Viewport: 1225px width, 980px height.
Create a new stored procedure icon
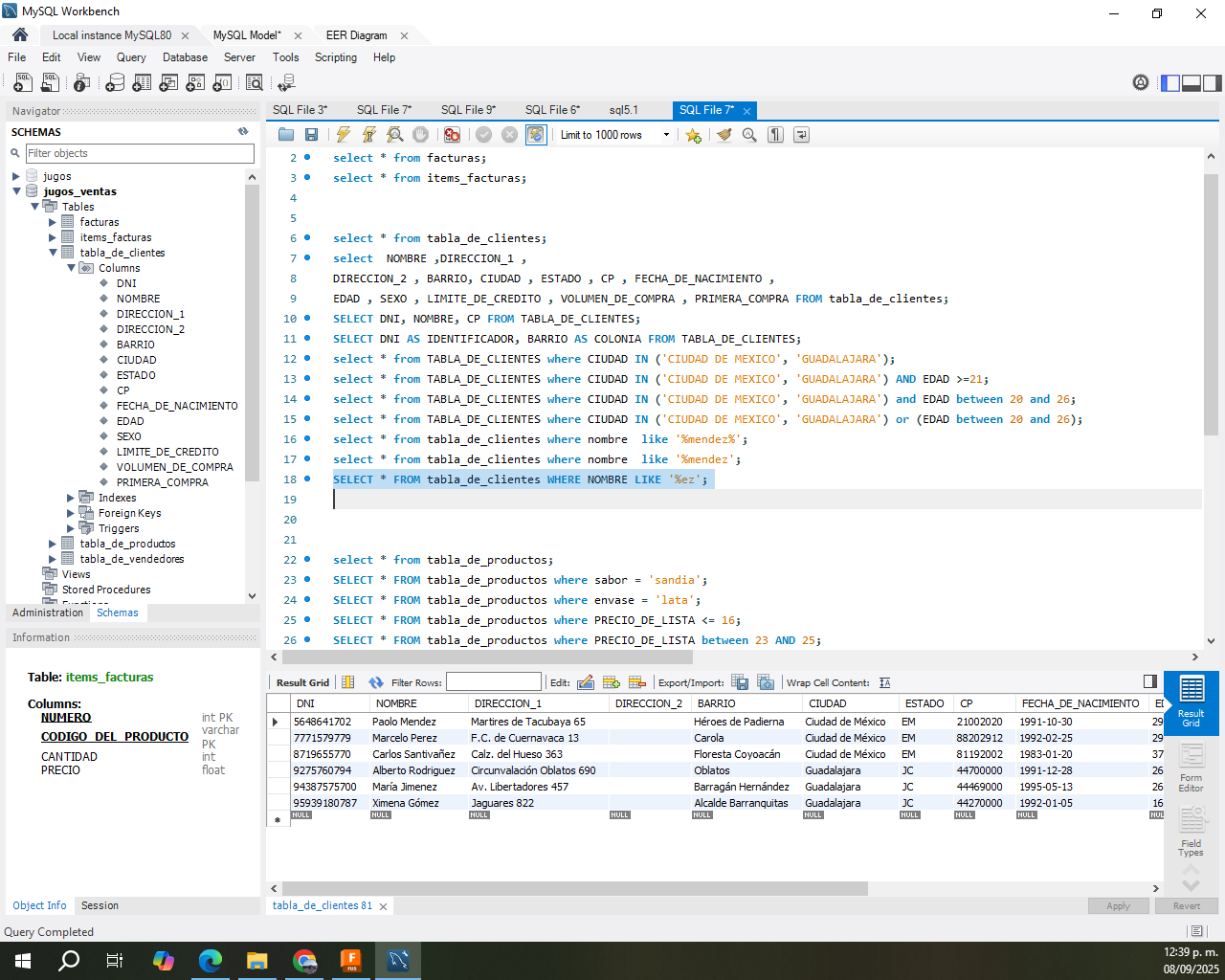pos(195,83)
